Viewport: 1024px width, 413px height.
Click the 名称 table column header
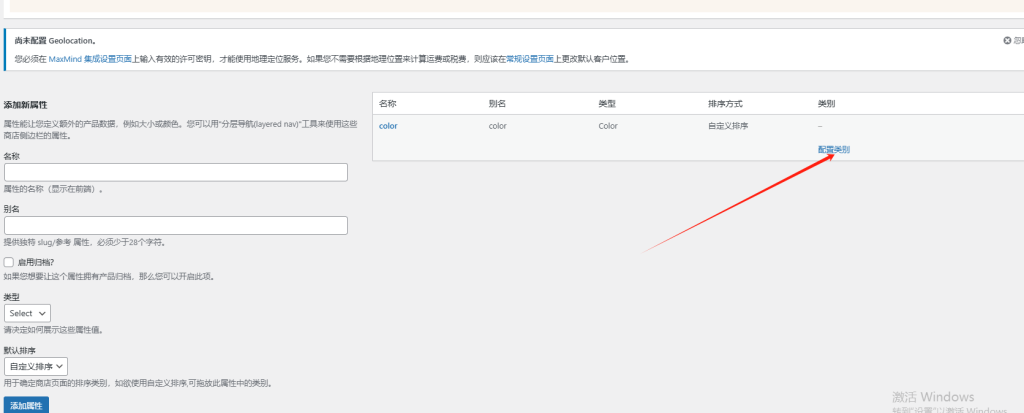click(x=388, y=104)
